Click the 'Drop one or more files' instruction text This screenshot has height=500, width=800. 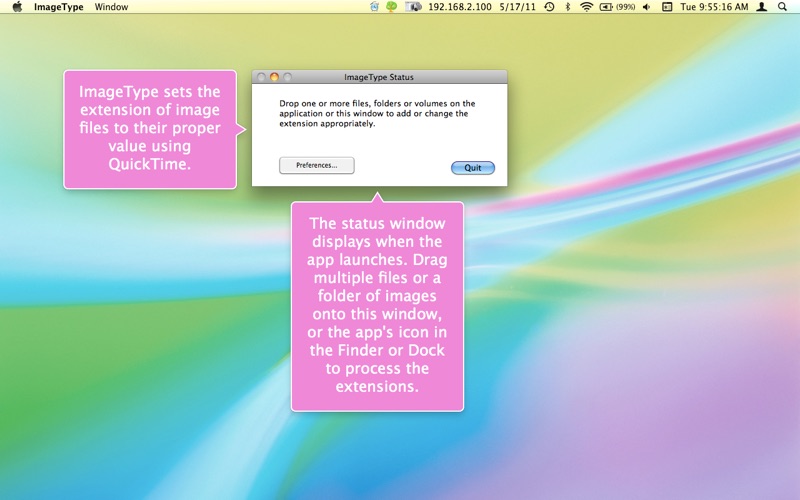coord(377,113)
